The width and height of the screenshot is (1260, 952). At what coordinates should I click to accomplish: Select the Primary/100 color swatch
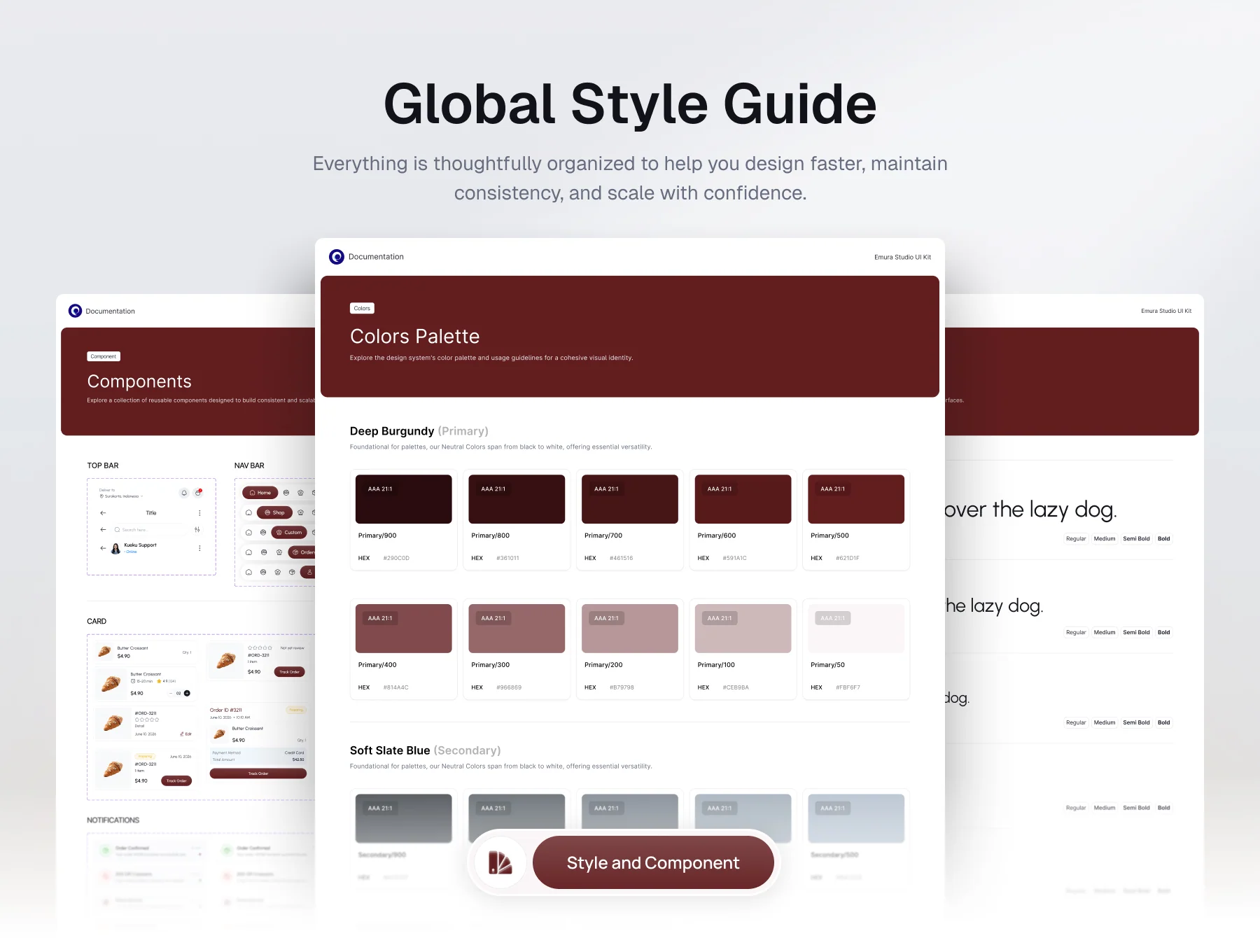click(x=743, y=629)
